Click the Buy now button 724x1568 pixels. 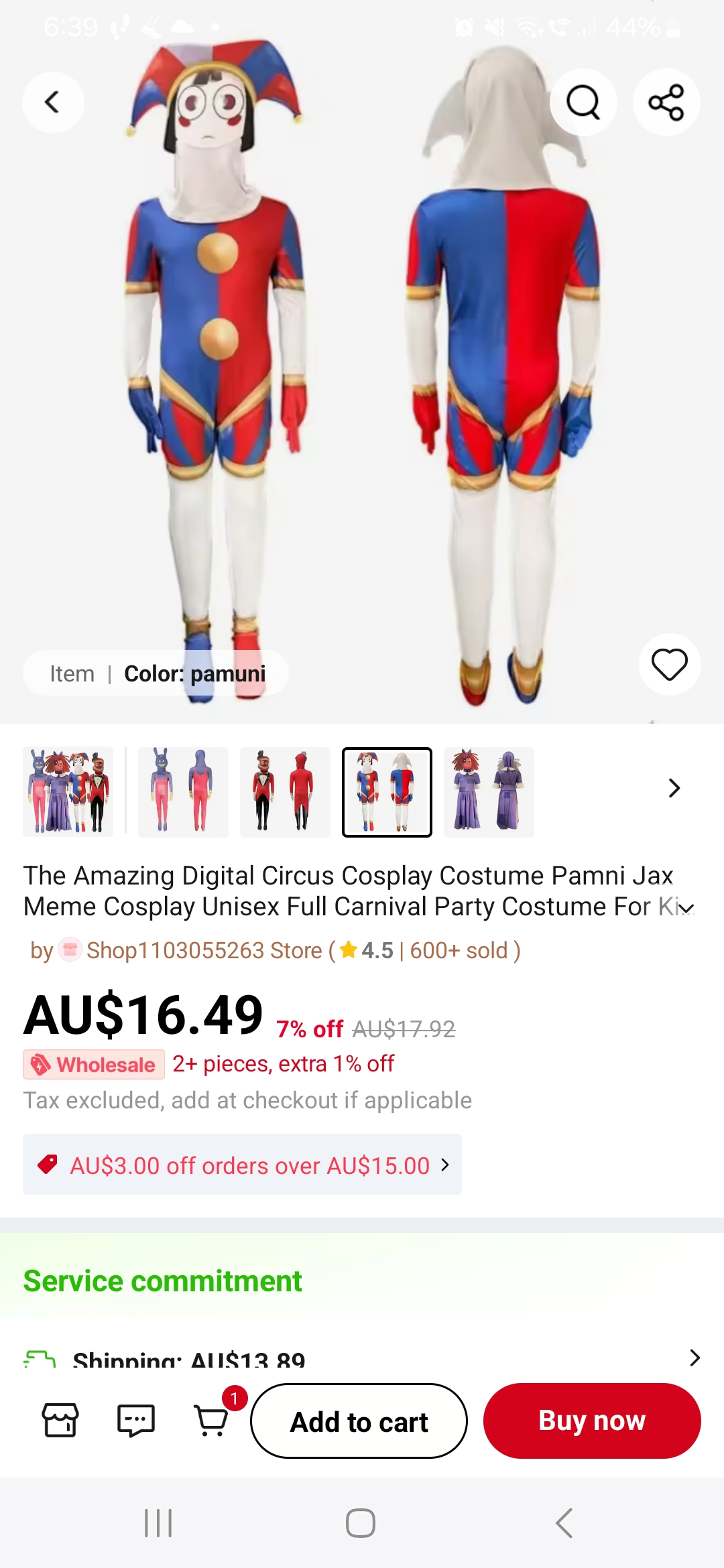pyautogui.click(x=592, y=1421)
